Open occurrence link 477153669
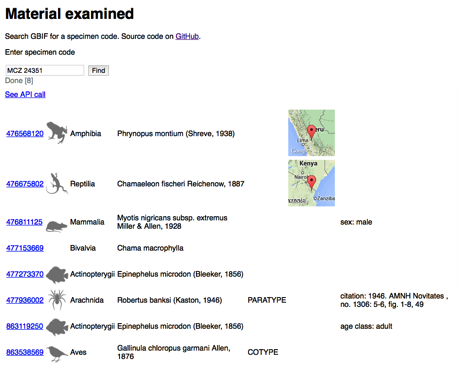This screenshot has height=376, width=460. [25, 248]
